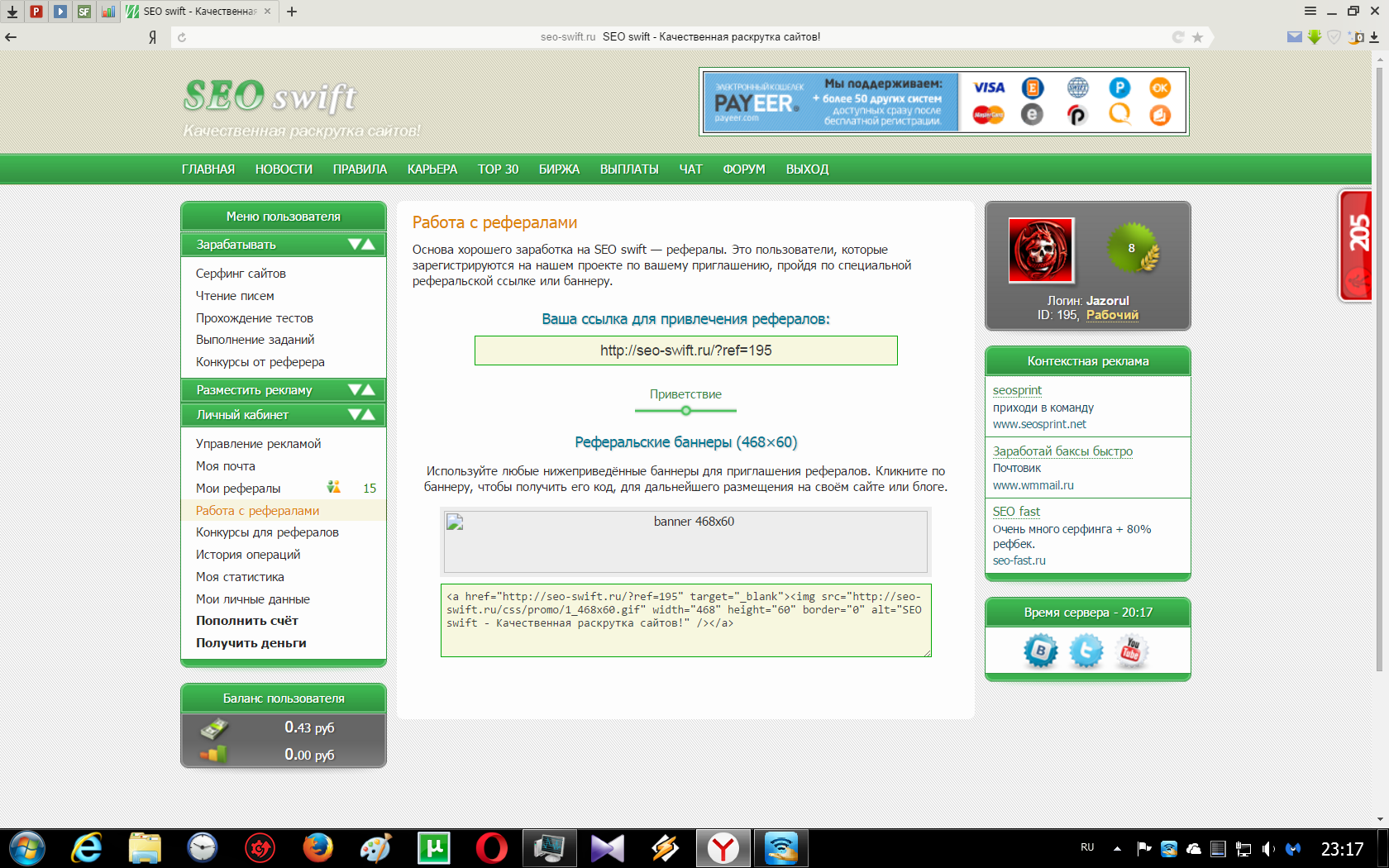Launch Internet Explorer from taskbar
This screenshot has width=1389, height=868.
click(87, 848)
